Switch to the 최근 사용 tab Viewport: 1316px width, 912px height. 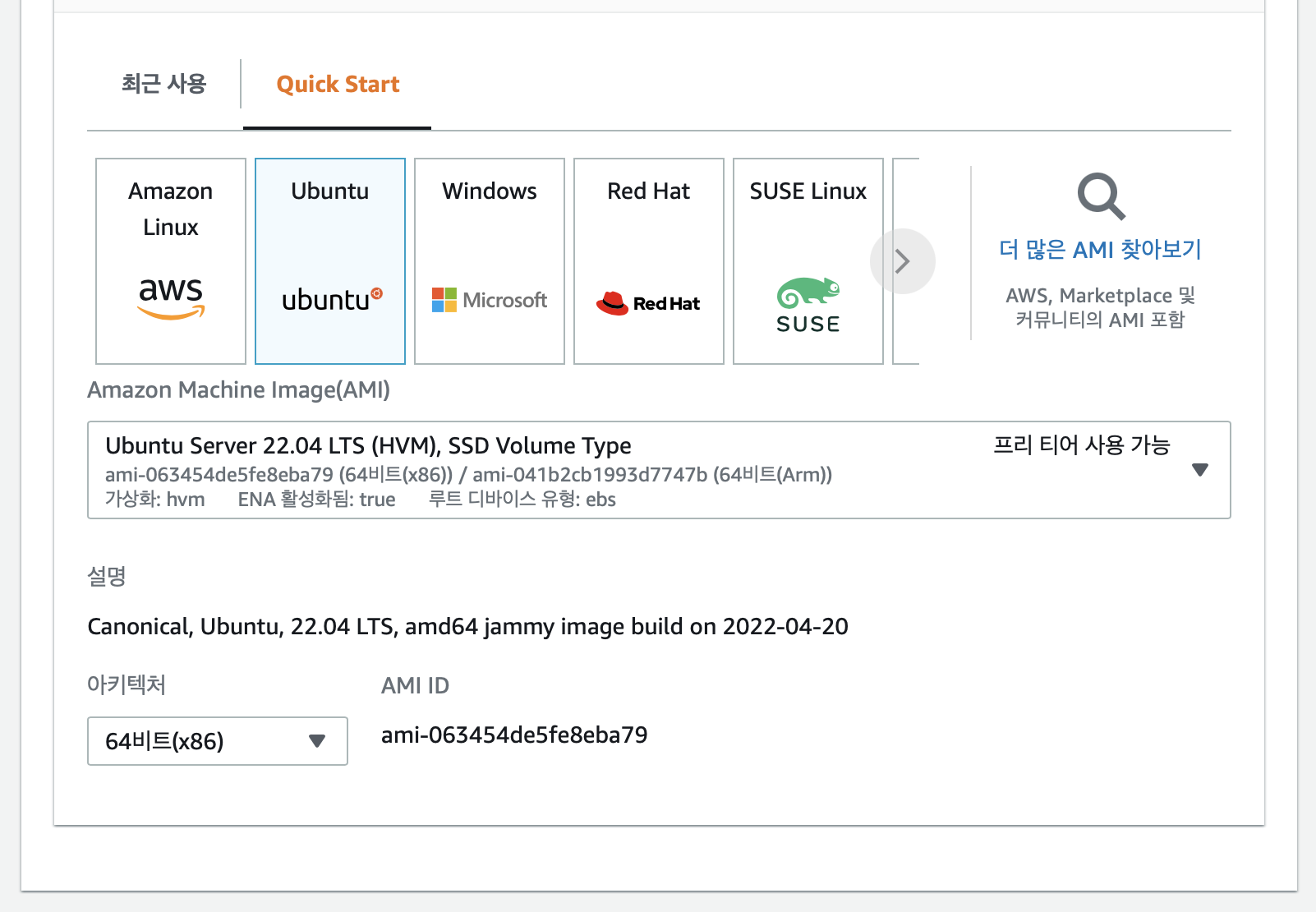(163, 84)
